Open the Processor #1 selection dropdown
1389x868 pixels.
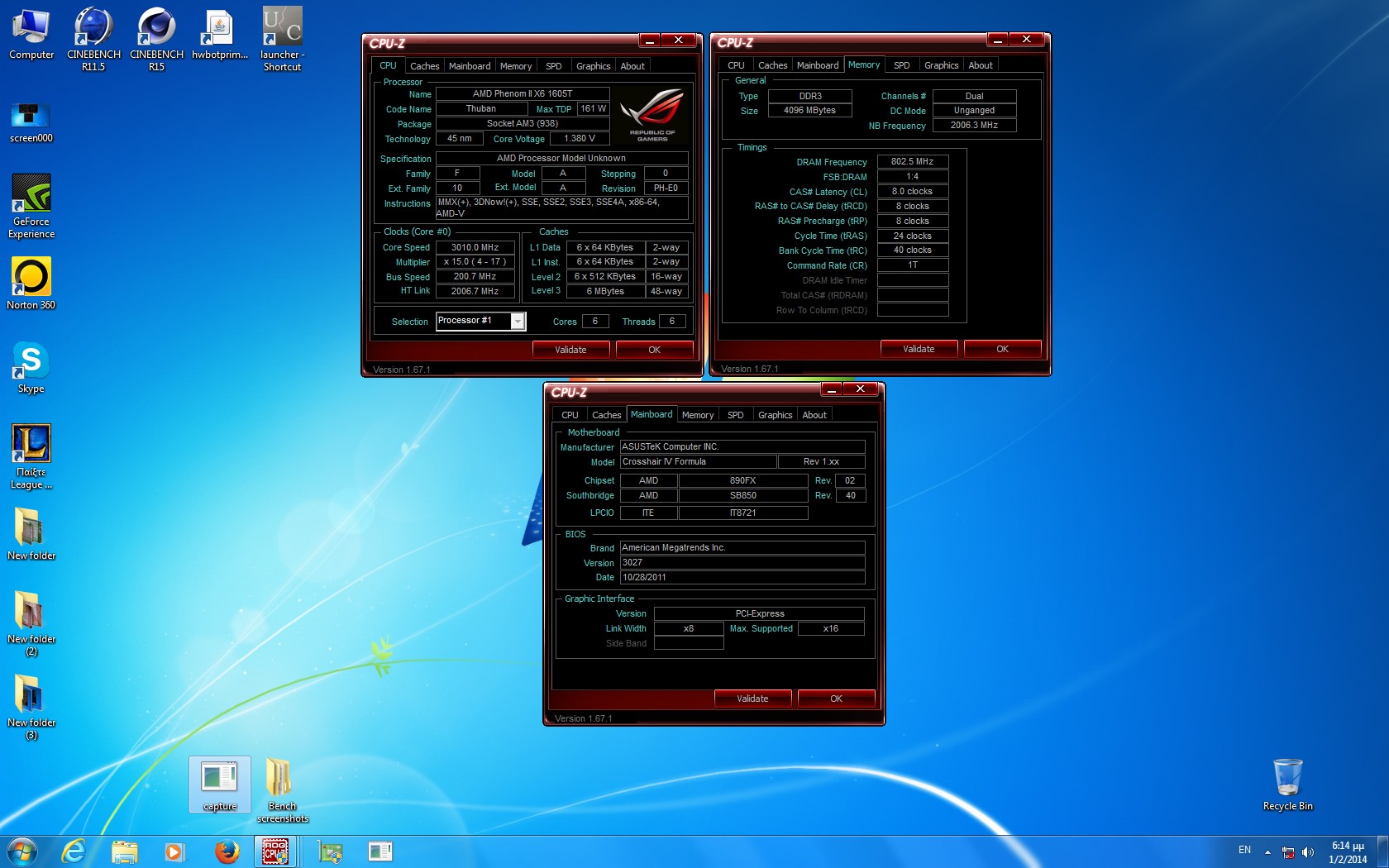pyautogui.click(x=480, y=321)
